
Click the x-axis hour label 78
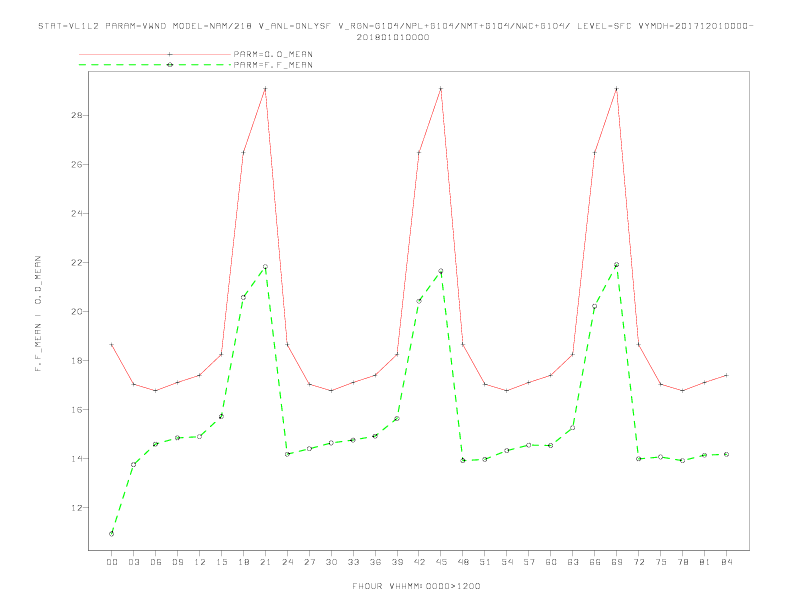click(x=683, y=562)
